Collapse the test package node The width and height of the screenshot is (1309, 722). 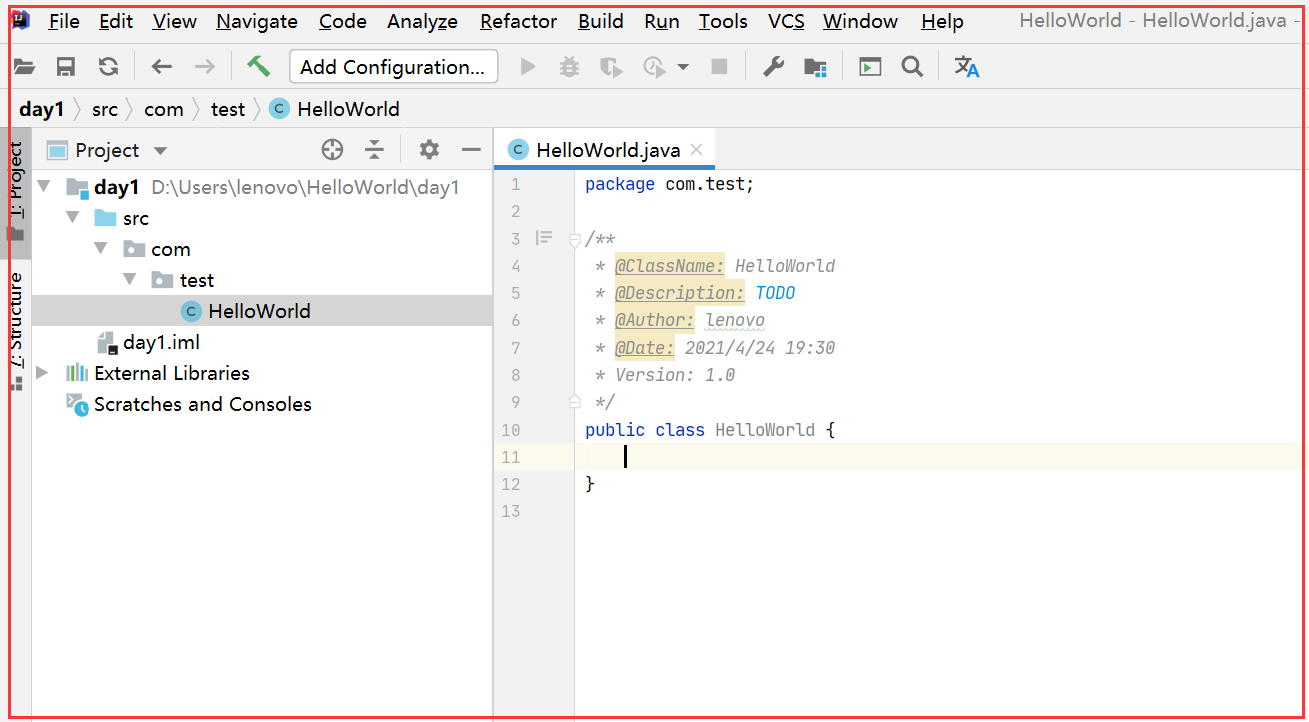(129, 279)
